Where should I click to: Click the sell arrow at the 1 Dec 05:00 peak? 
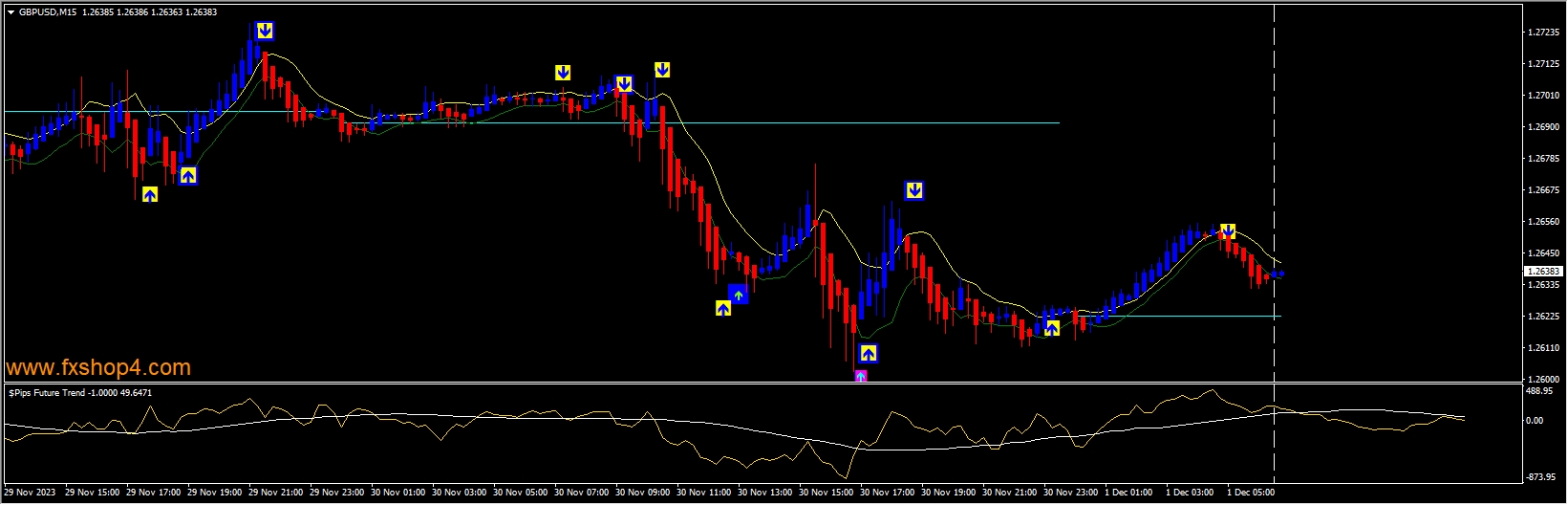tap(1228, 231)
